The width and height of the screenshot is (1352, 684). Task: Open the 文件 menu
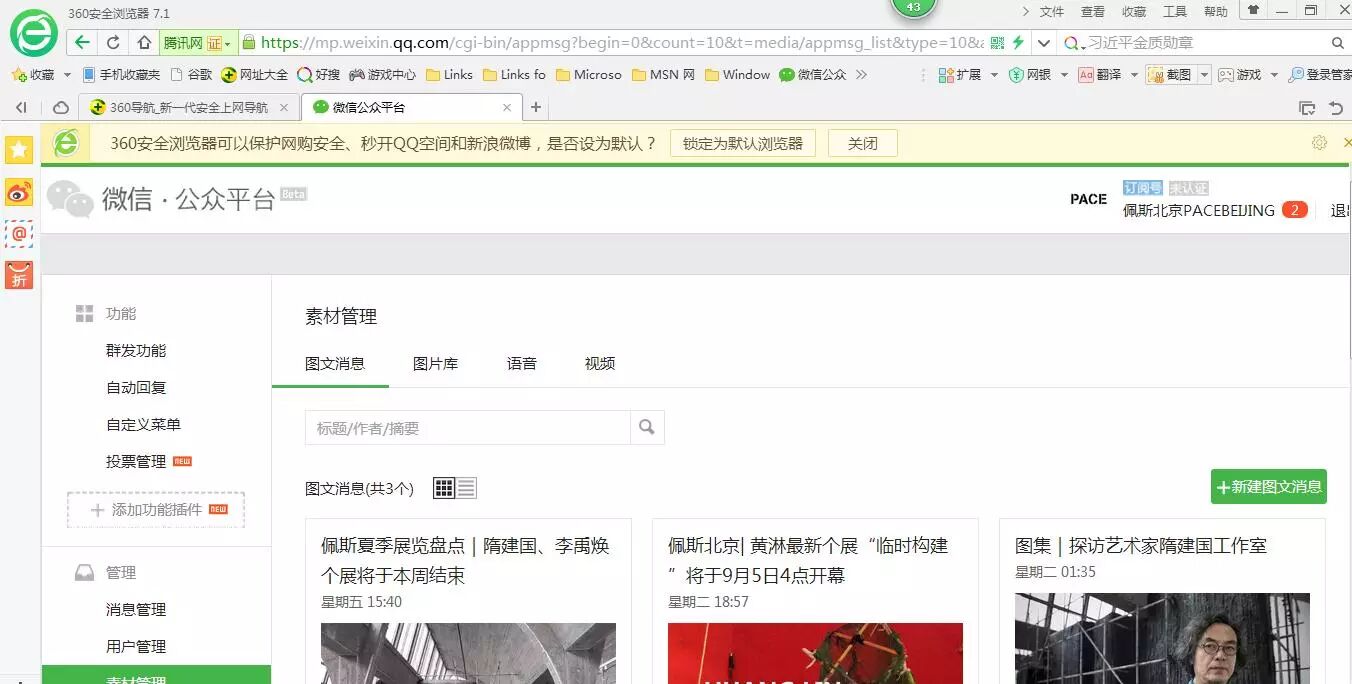[1052, 12]
